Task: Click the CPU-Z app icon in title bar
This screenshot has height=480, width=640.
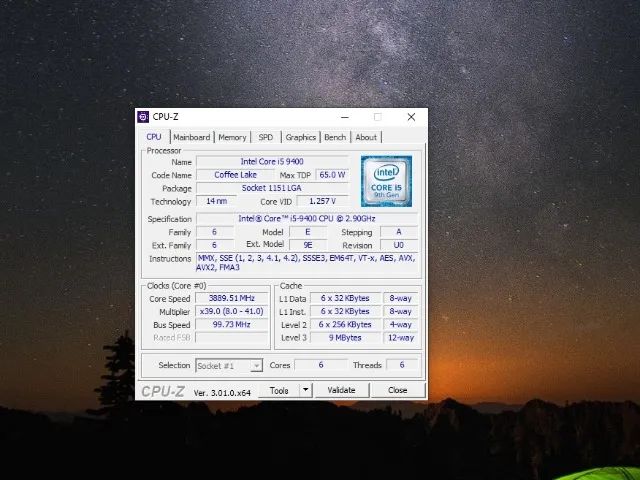Action: point(143,117)
